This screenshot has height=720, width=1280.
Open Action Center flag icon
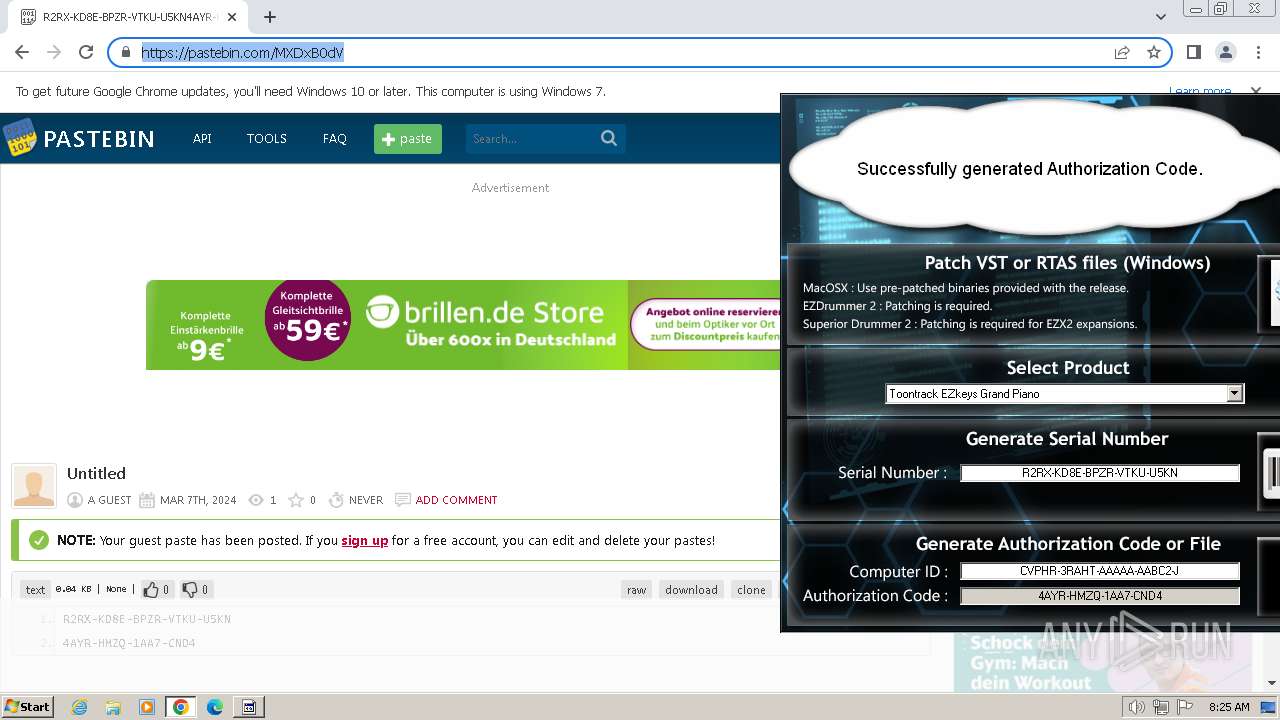pos(1185,707)
